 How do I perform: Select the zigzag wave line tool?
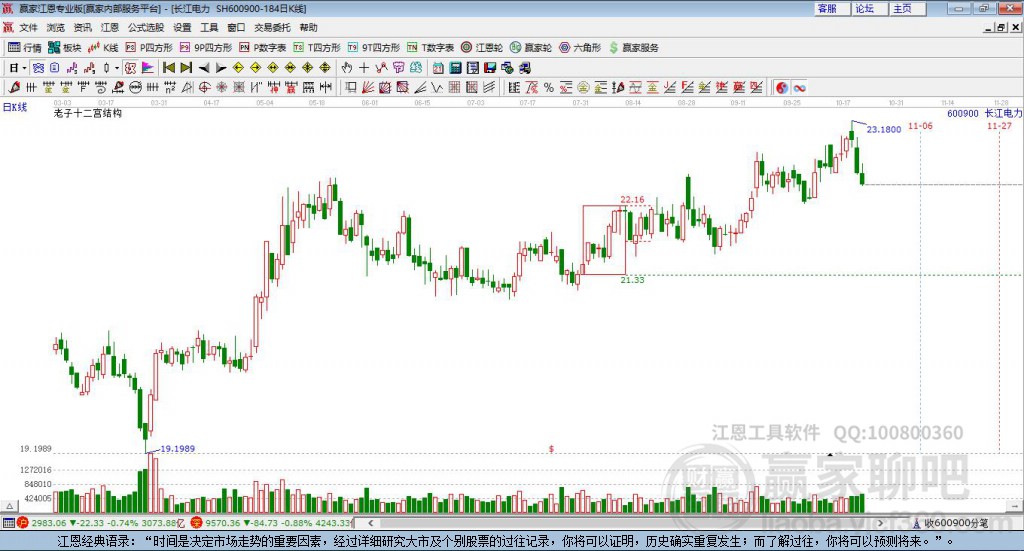point(437,87)
